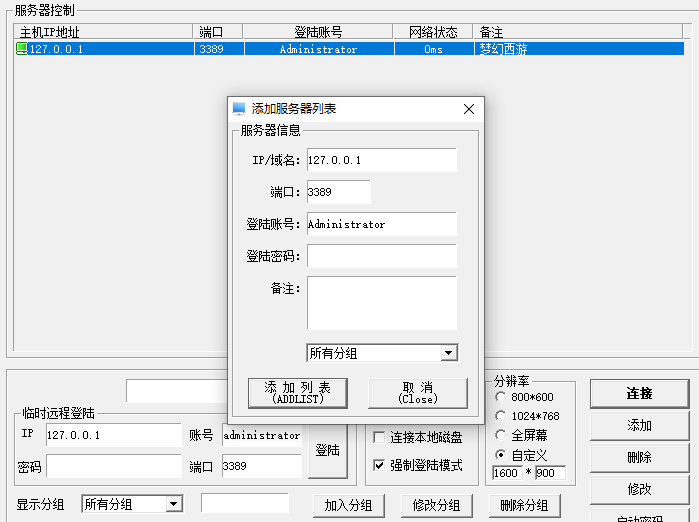Click the green server status icon for 127.0.0.1
This screenshot has width=699, height=522.
(22, 49)
